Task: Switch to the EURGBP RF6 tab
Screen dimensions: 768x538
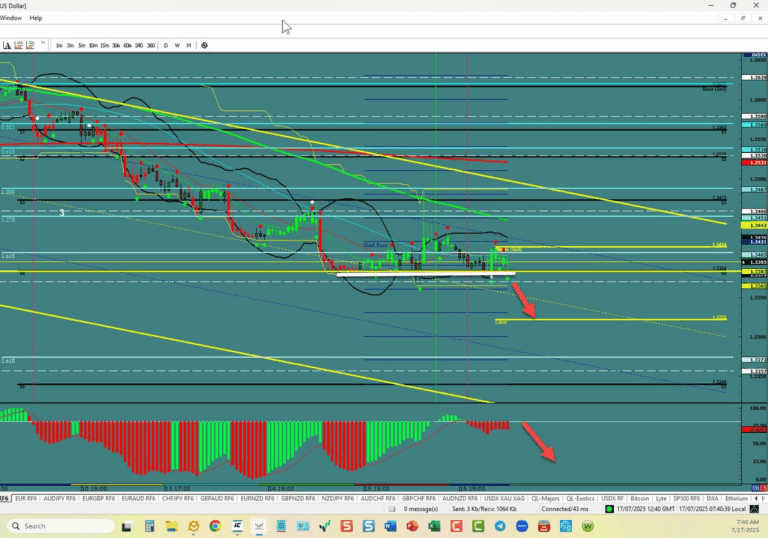Action: [x=98, y=498]
